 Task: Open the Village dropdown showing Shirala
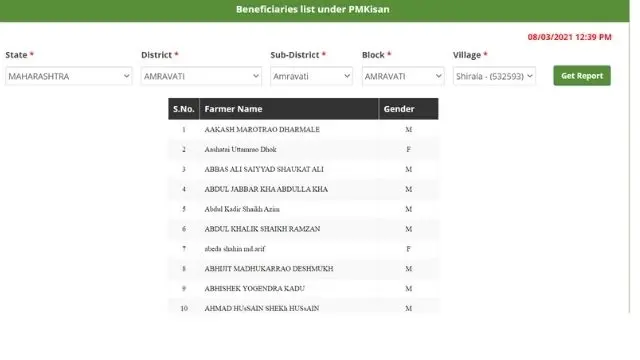click(494, 76)
